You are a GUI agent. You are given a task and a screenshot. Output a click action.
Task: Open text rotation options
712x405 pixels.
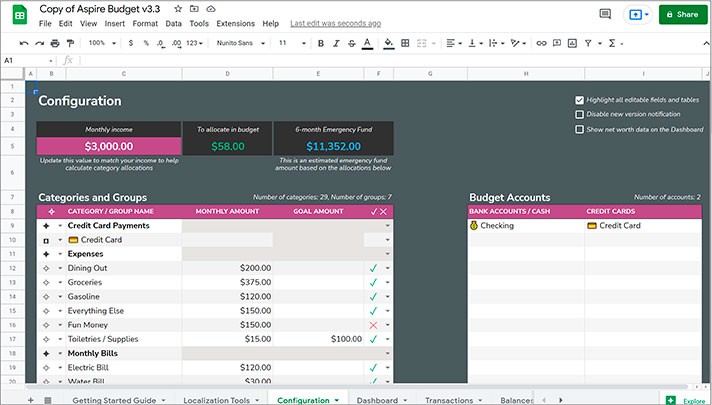tap(518, 43)
